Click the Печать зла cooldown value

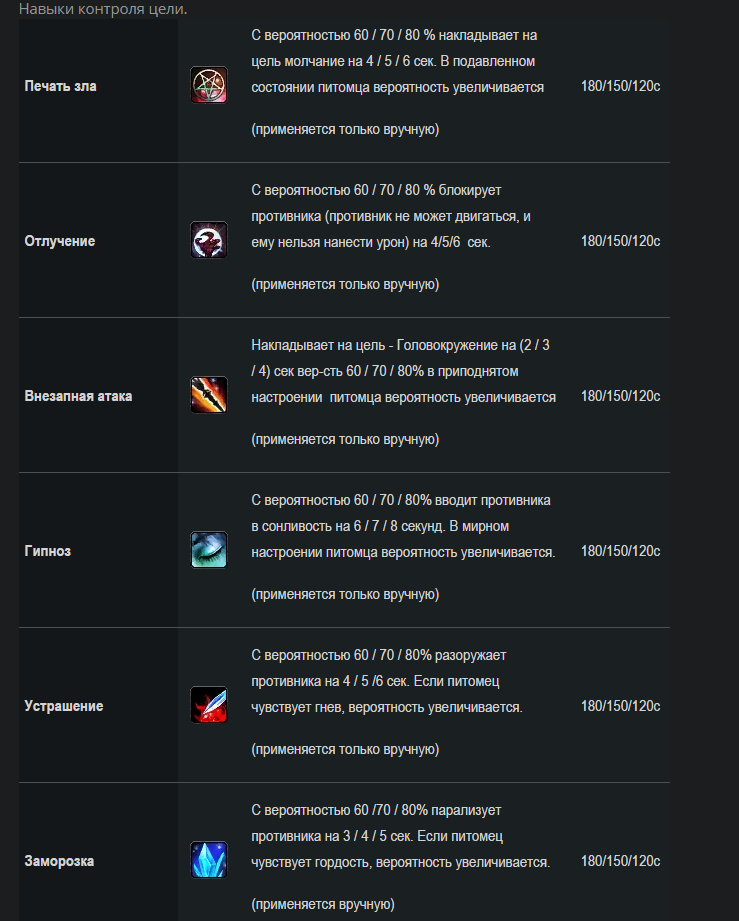(x=620, y=86)
